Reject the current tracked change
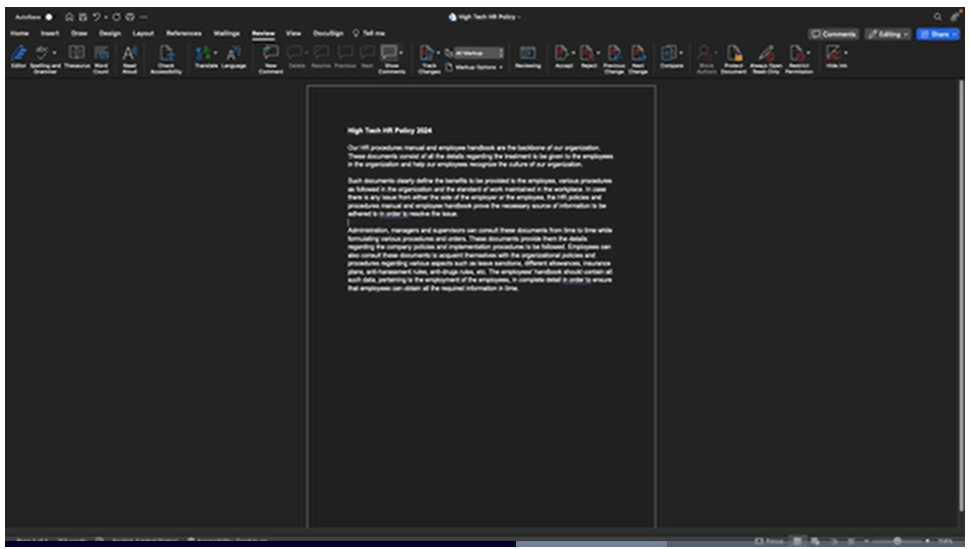 click(x=587, y=58)
